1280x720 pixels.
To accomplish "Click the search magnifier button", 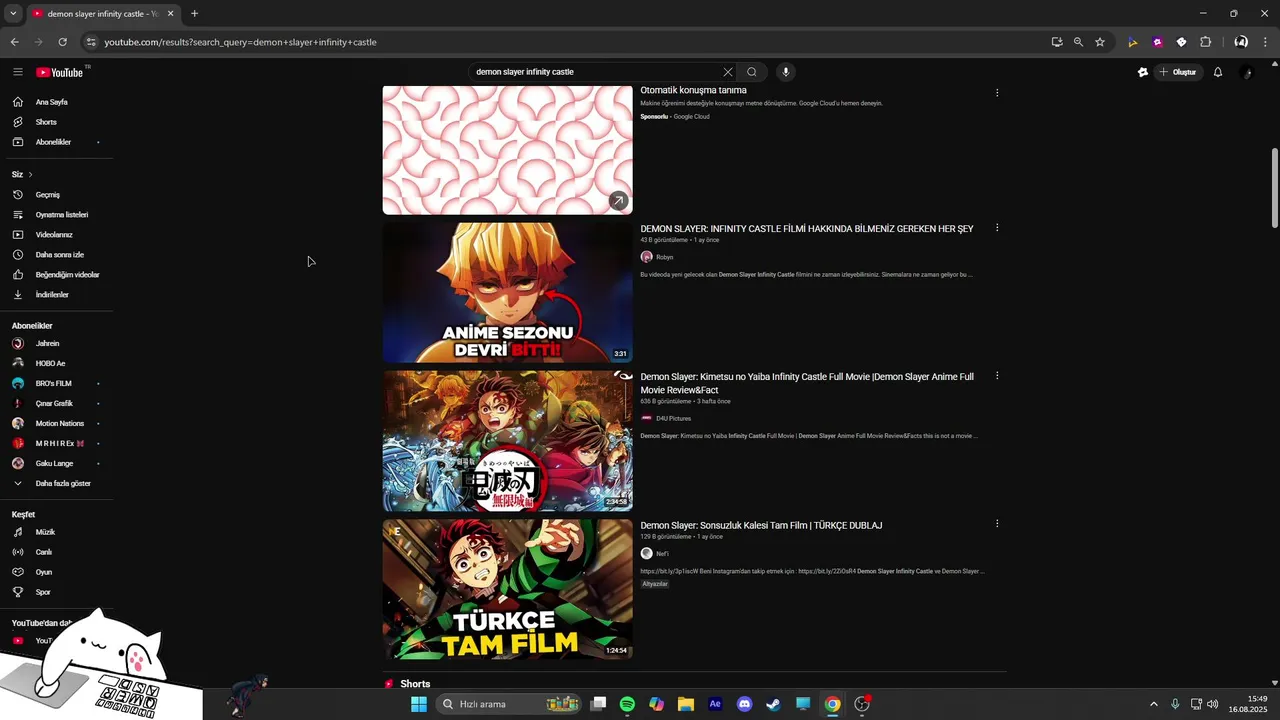I will pos(752,72).
